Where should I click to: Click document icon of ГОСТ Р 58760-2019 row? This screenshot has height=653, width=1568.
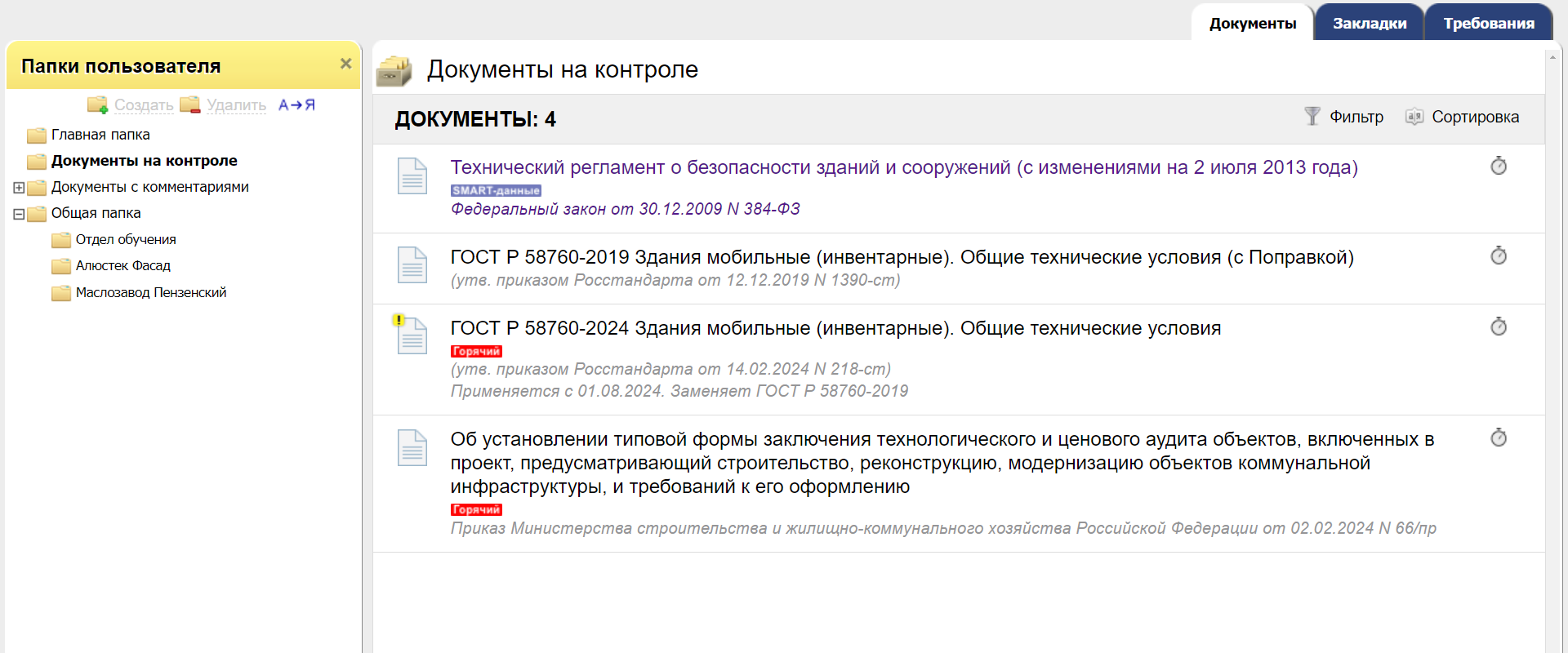tap(412, 264)
